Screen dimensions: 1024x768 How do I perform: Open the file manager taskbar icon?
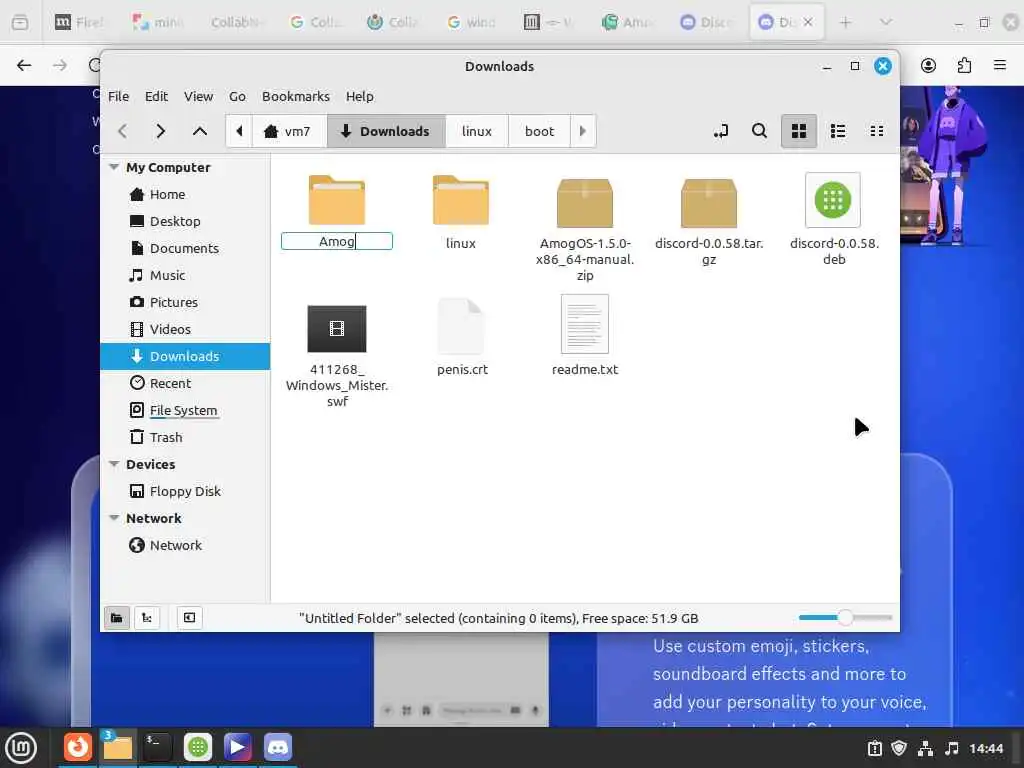coord(118,747)
